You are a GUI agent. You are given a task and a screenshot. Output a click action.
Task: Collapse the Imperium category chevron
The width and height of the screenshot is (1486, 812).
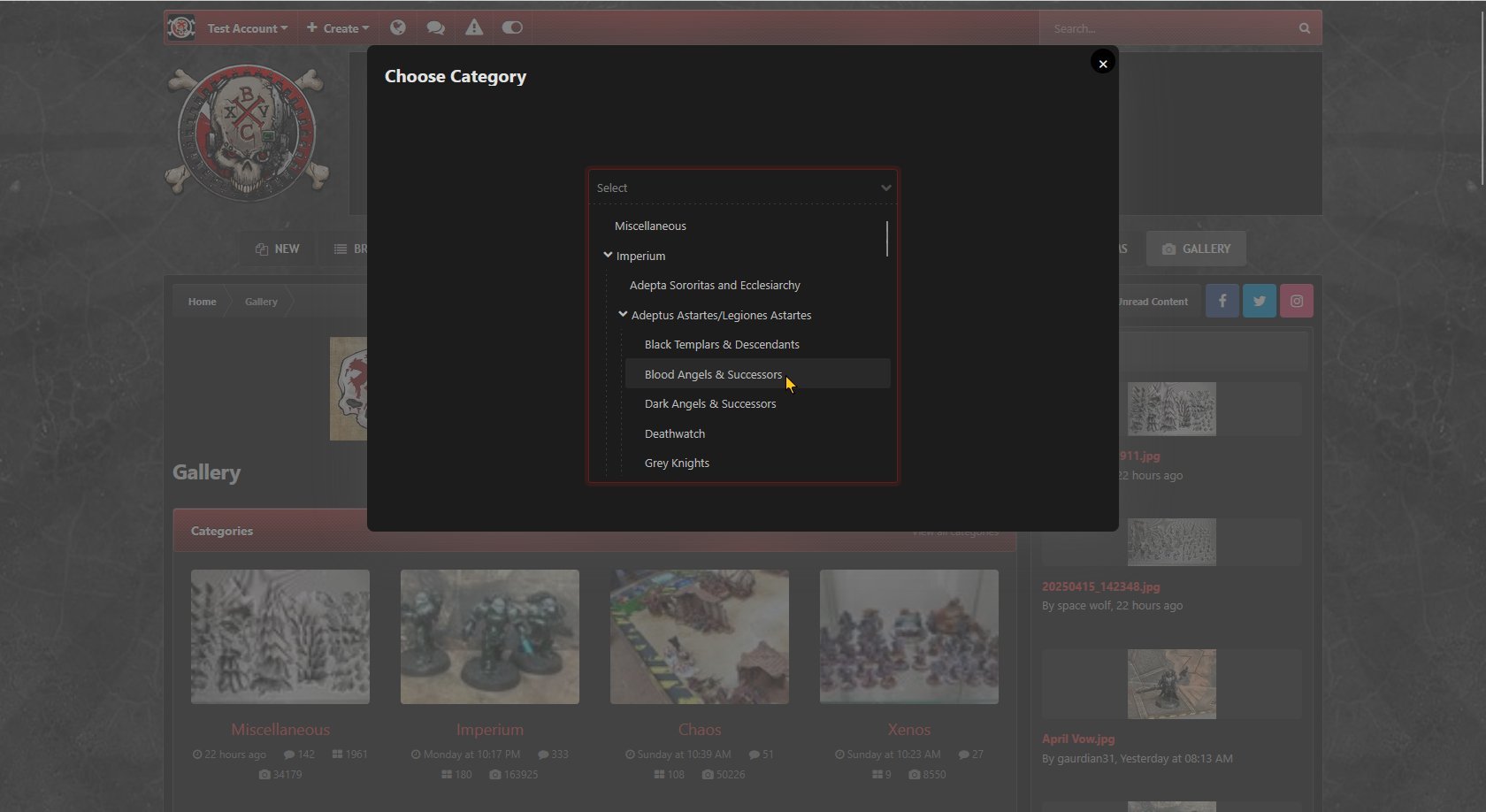tap(608, 255)
